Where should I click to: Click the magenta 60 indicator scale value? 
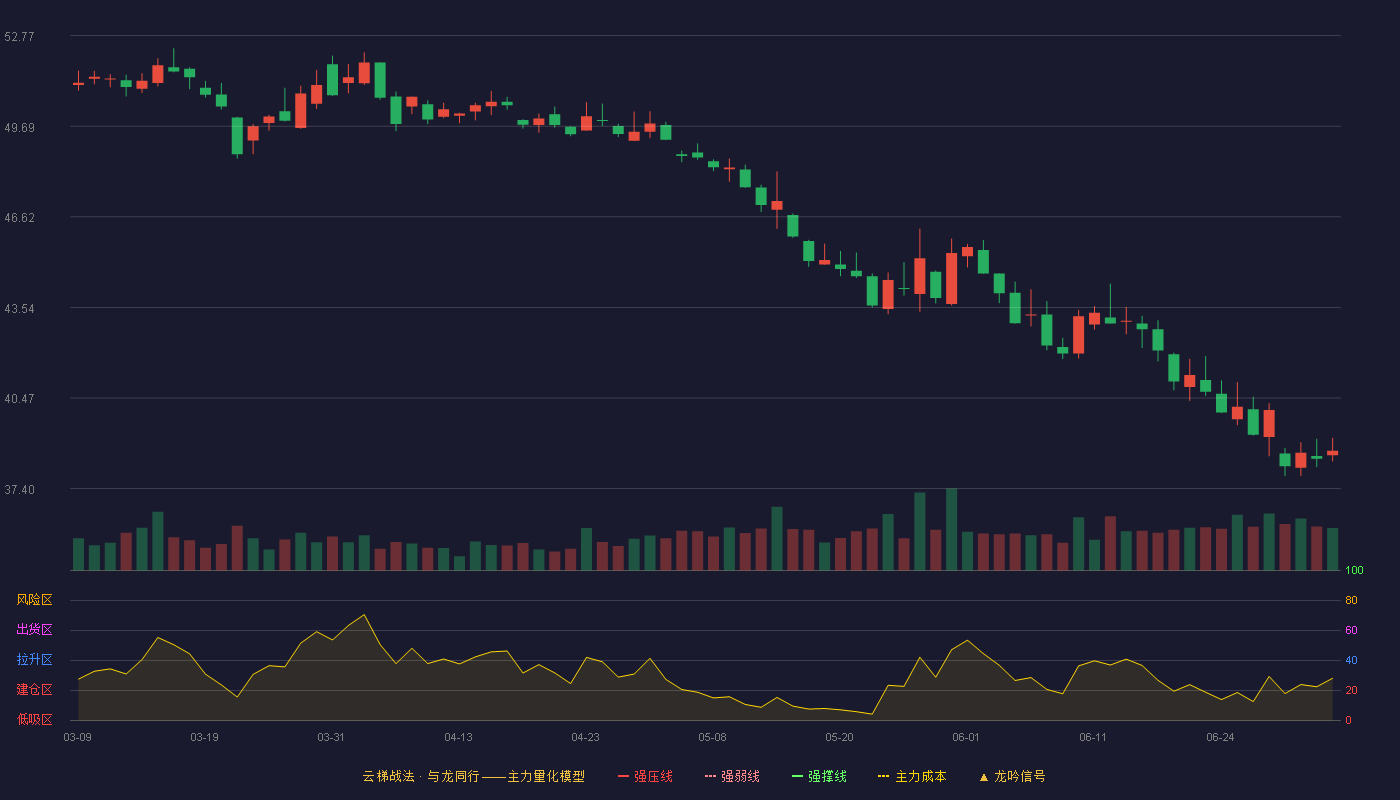1351,631
